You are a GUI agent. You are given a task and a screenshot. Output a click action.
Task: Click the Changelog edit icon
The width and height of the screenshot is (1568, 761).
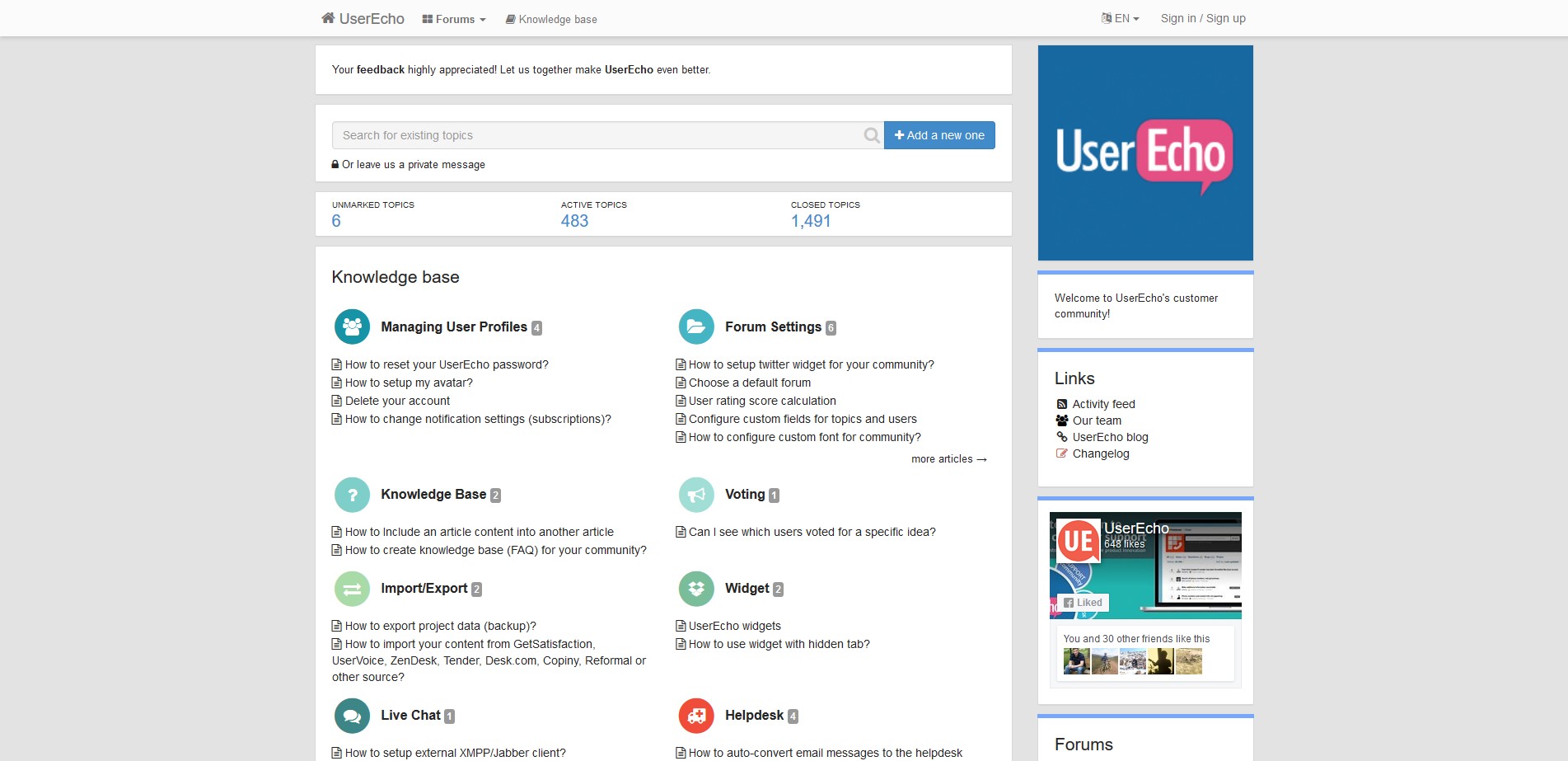(x=1062, y=453)
